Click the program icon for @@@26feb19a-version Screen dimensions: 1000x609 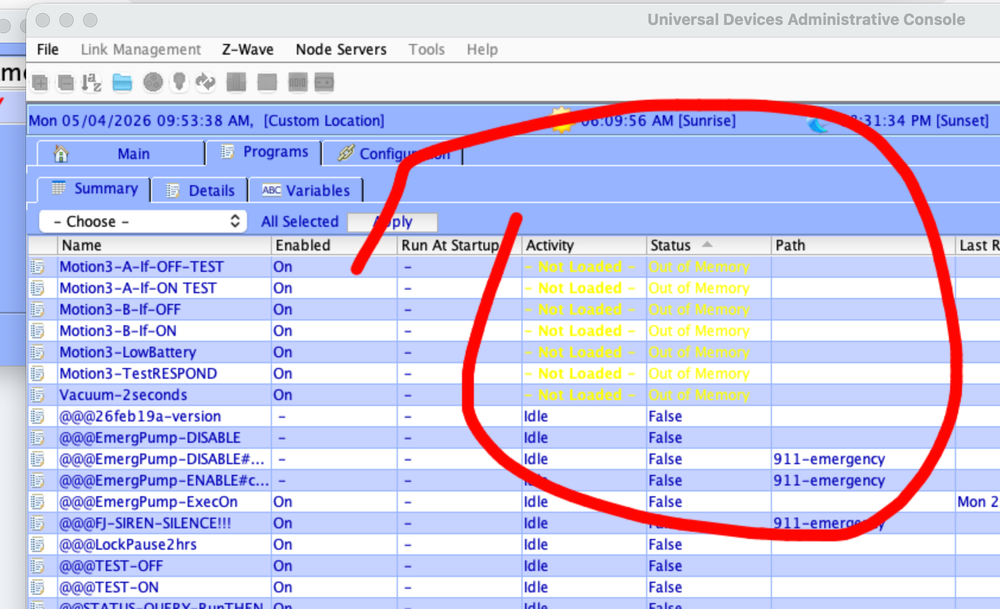point(38,416)
